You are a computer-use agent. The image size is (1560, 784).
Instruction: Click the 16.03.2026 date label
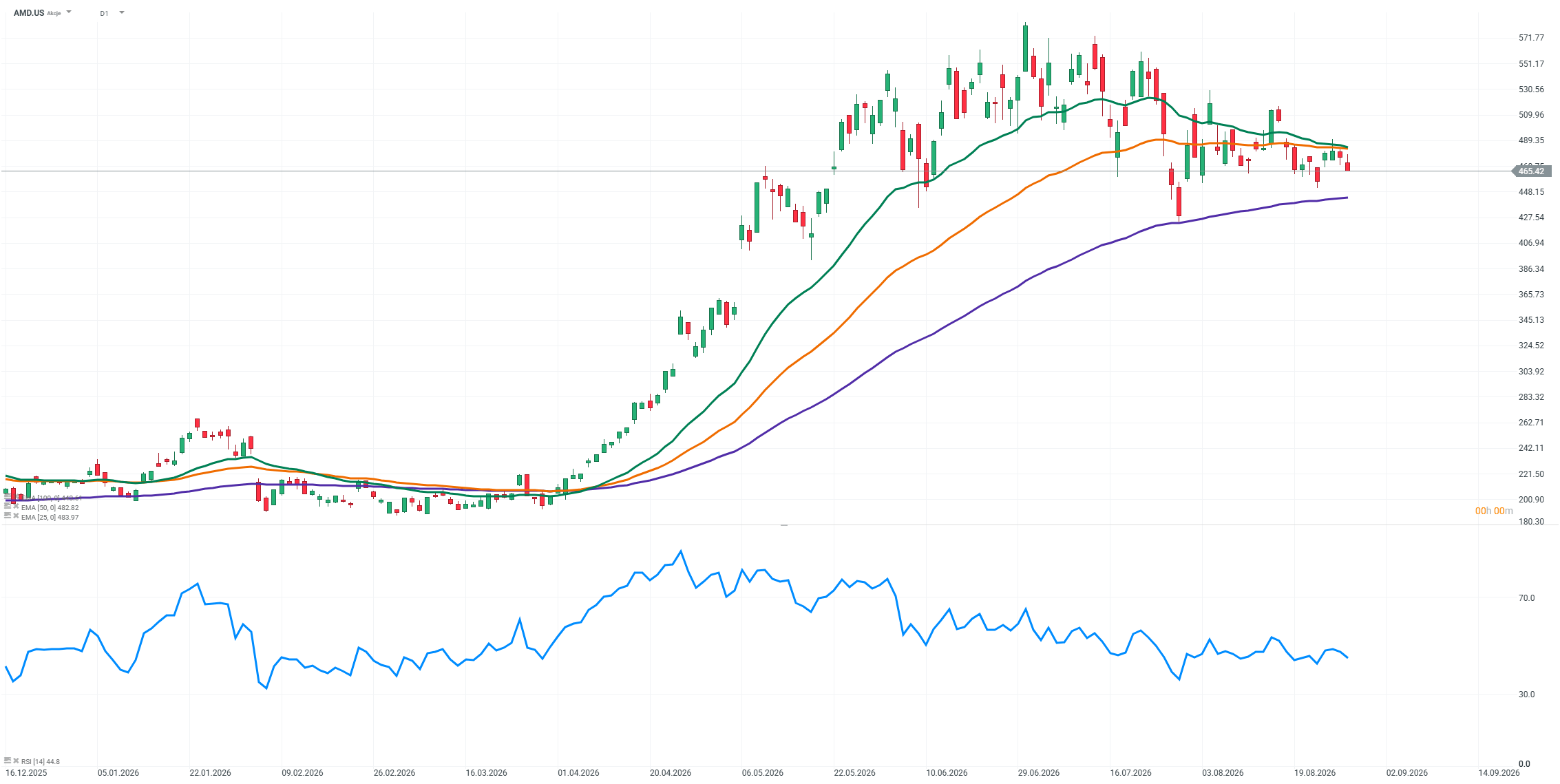pos(486,773)
